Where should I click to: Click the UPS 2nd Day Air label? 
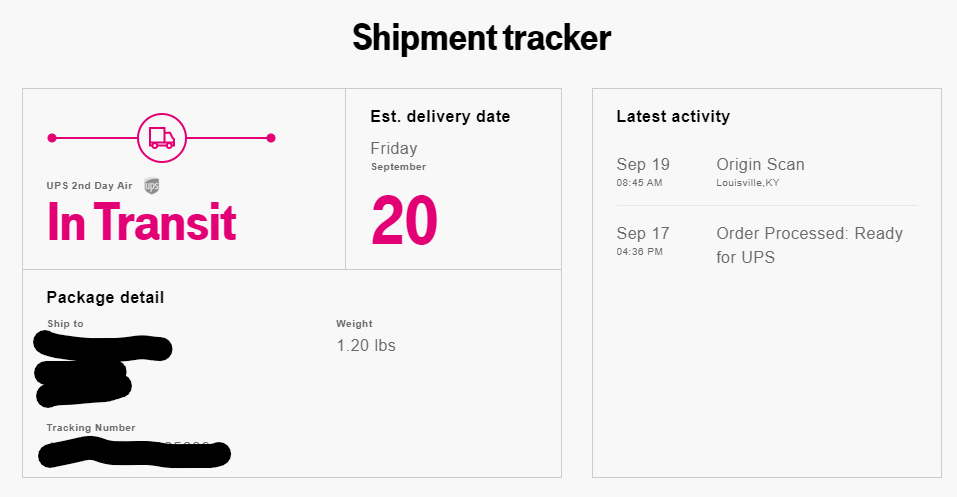[x=90, y=186]
